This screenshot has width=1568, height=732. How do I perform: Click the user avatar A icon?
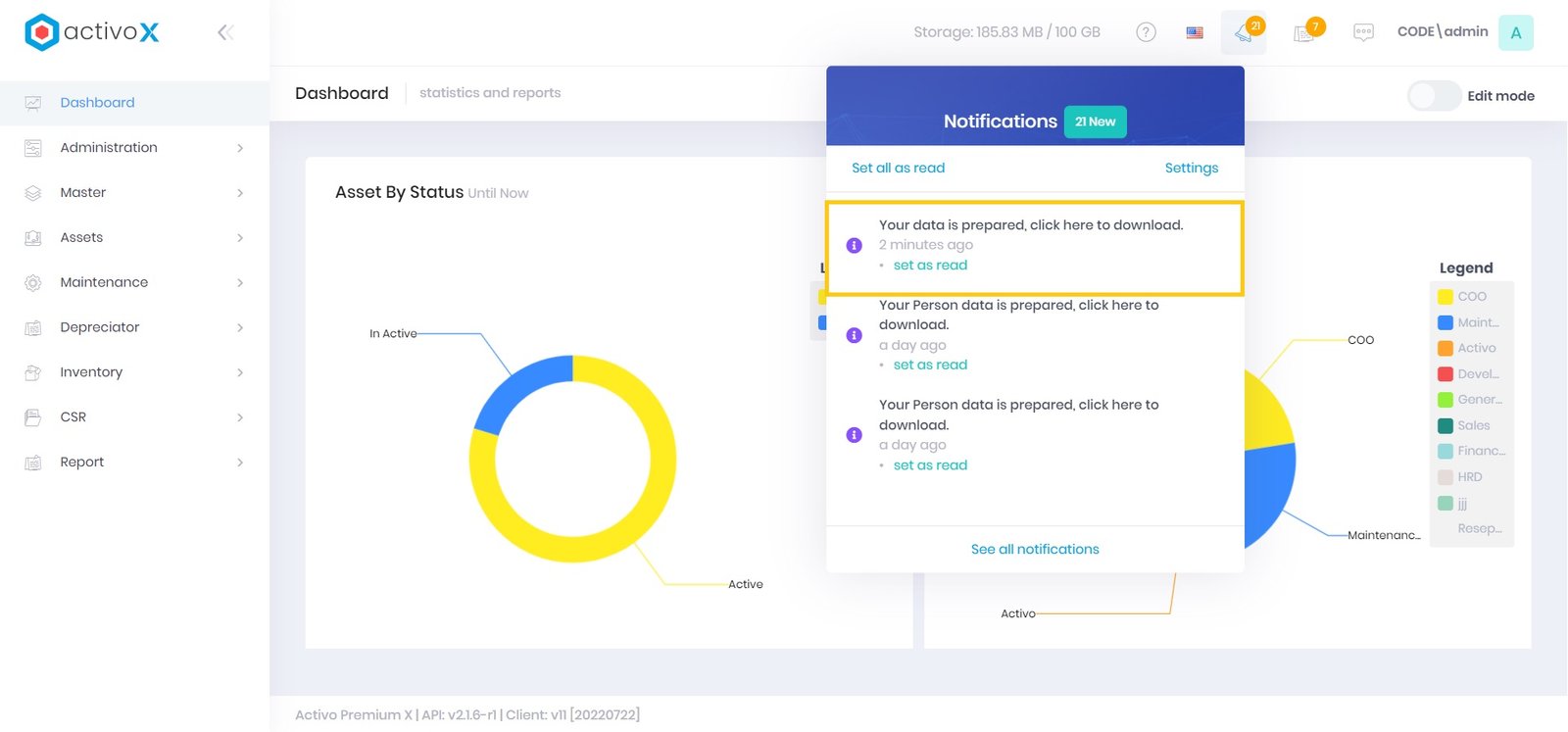coord(1515,32)
